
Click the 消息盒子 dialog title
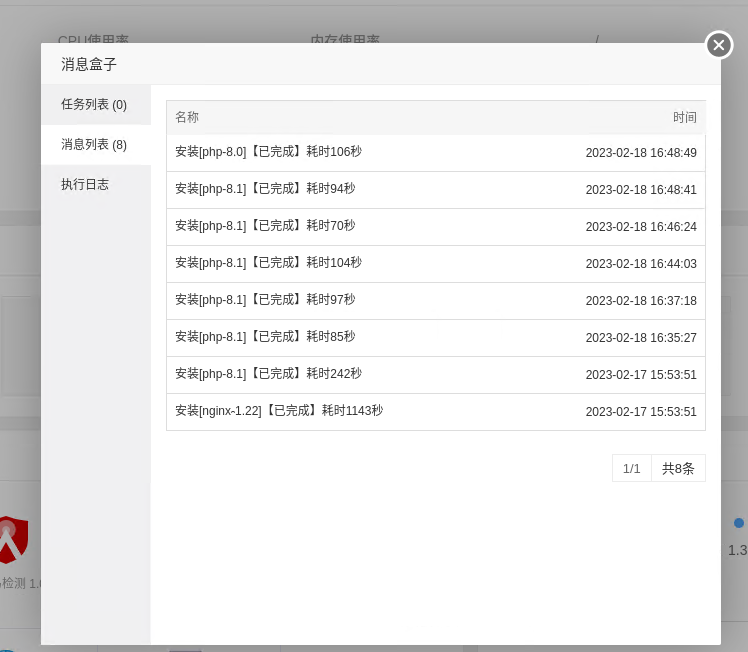(x=89, y=64)
